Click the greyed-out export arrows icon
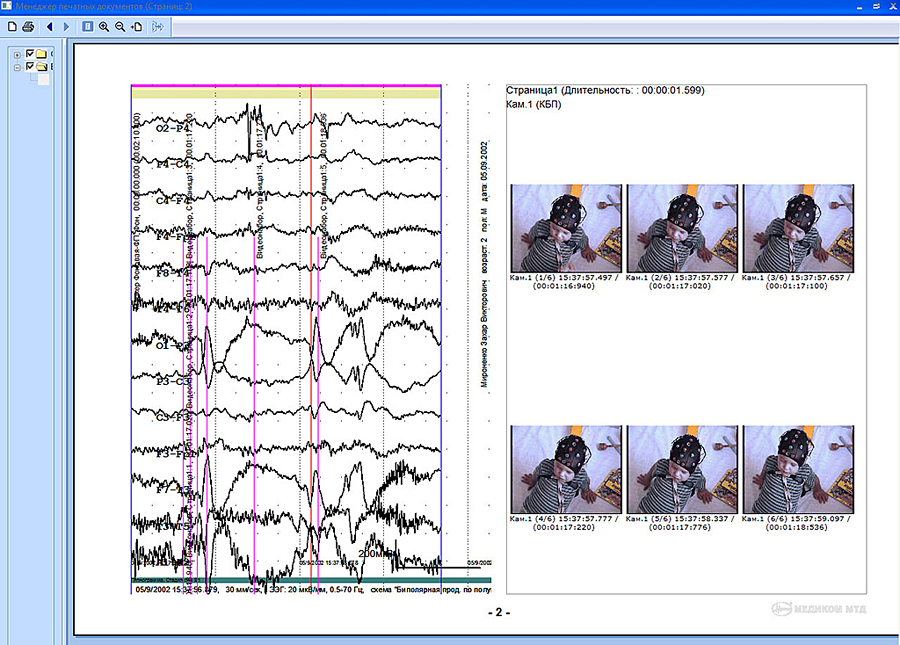900x645 pixels. pyautogui.click(x=158, y=25)
